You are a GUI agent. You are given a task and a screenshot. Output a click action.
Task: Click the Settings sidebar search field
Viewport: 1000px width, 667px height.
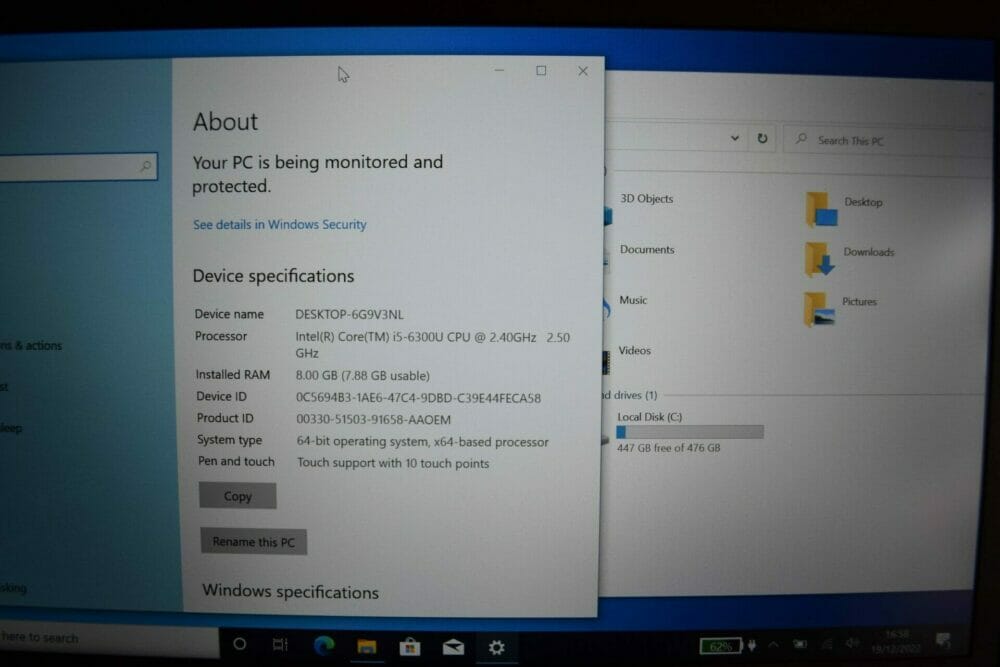[x=78, y=166]
